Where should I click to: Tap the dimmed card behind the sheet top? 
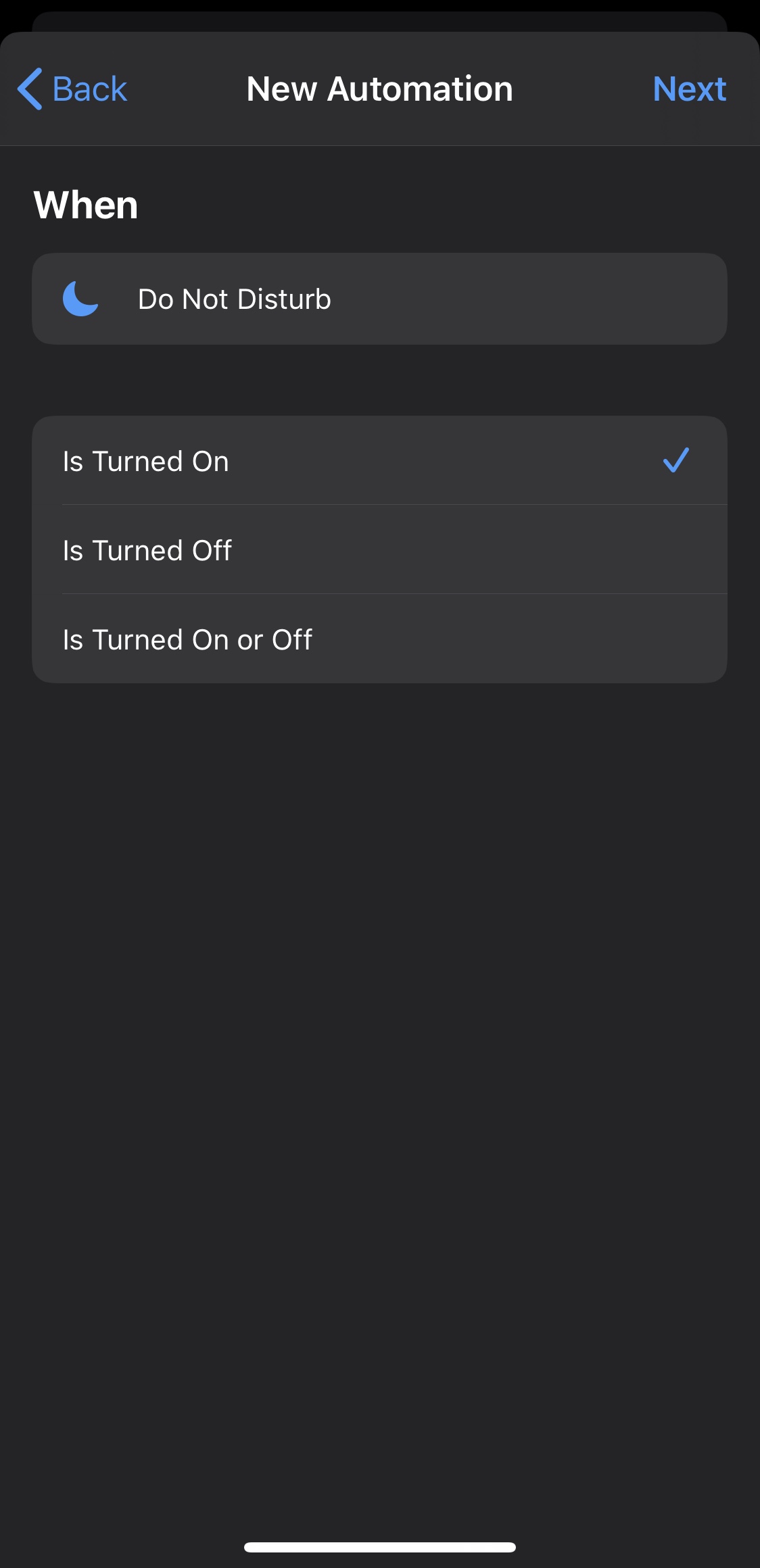coord(379,21)
